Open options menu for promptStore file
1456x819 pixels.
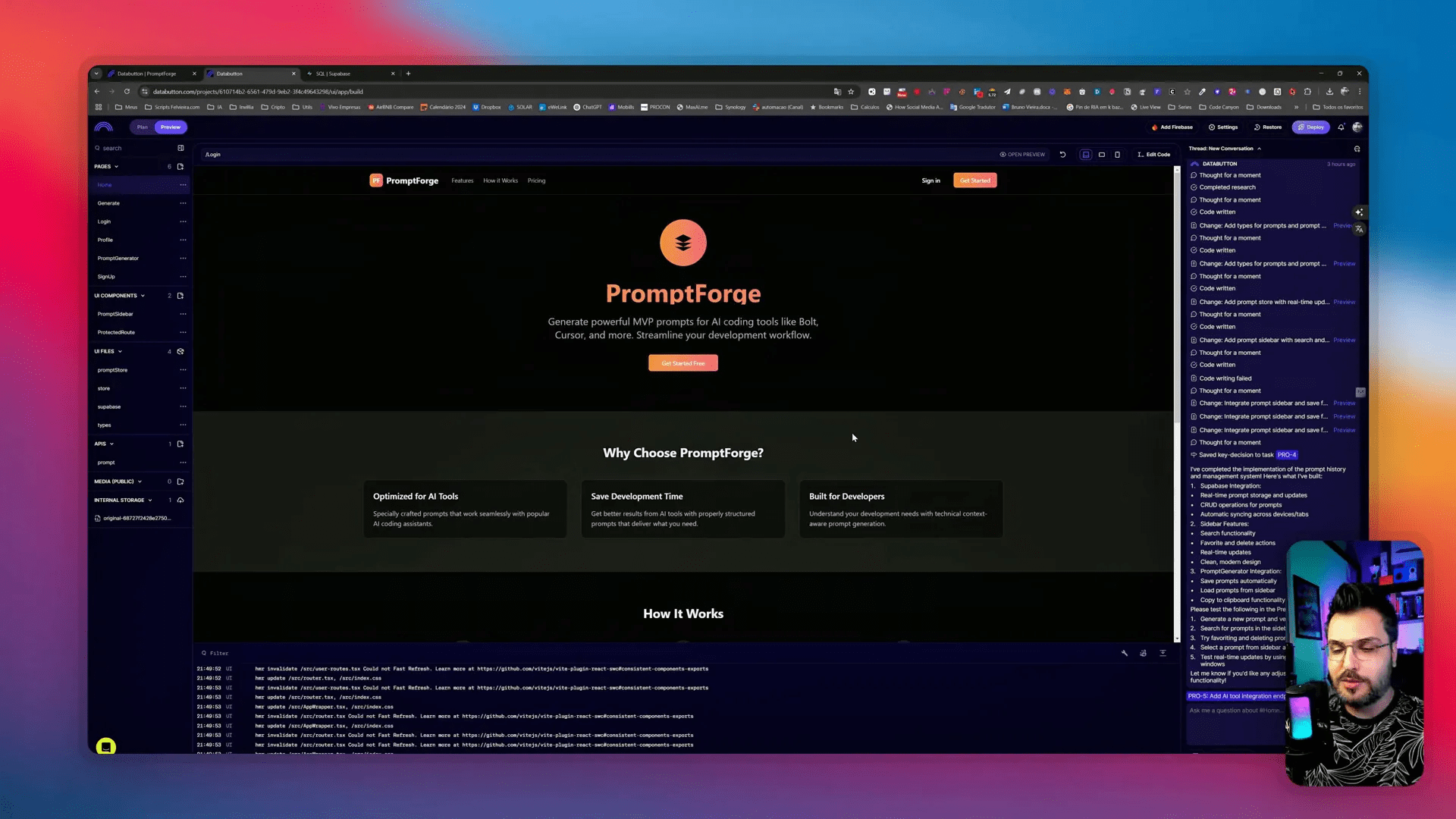(183, 370)
